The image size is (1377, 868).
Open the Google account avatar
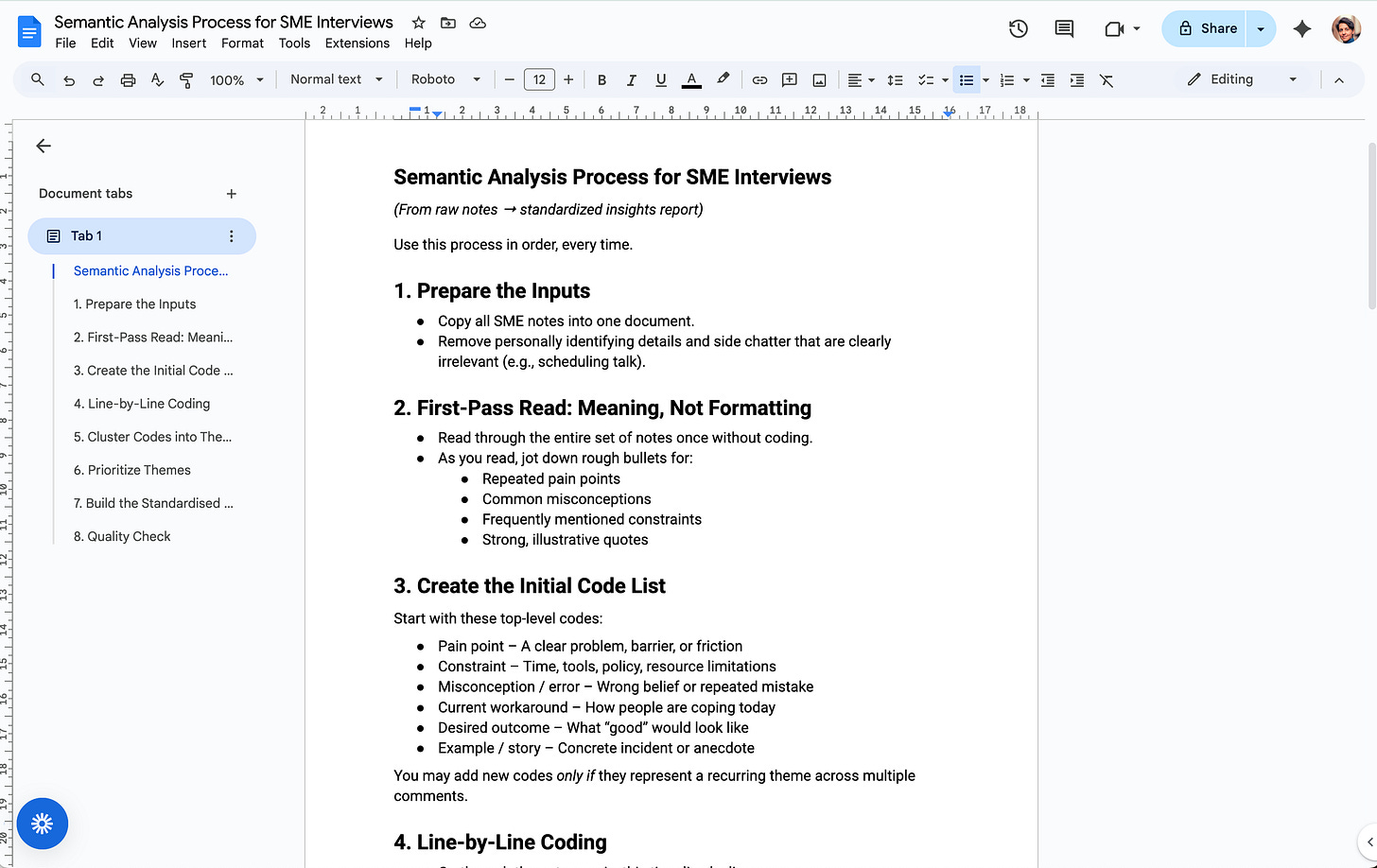point(1346,29)
